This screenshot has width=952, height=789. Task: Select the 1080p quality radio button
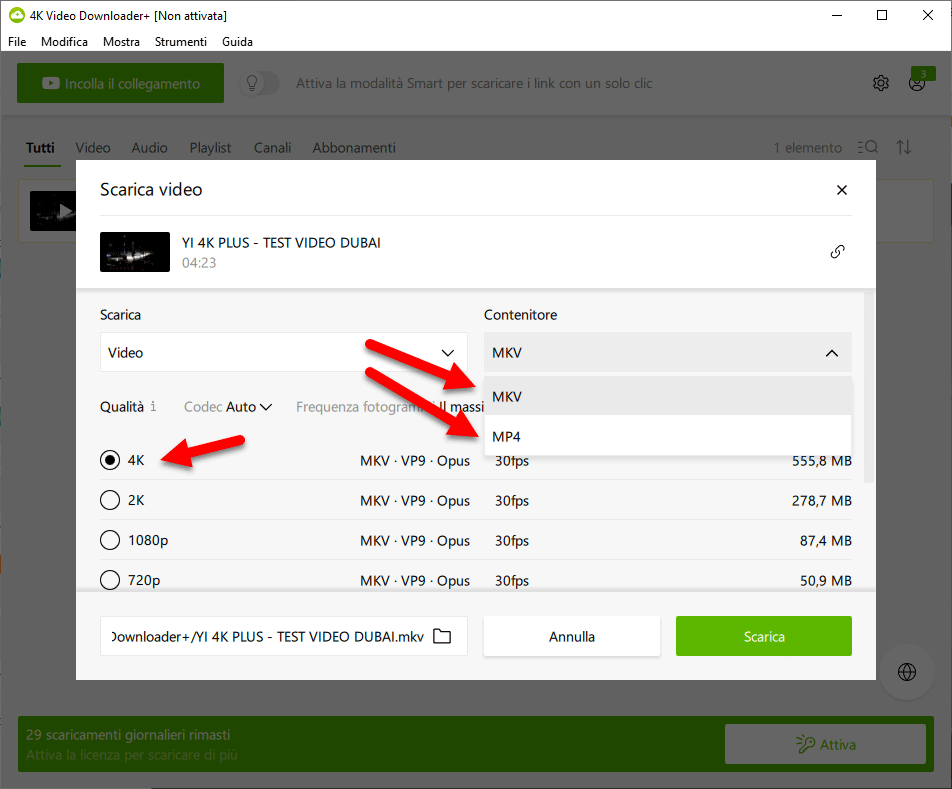click(x=110, y=540)
